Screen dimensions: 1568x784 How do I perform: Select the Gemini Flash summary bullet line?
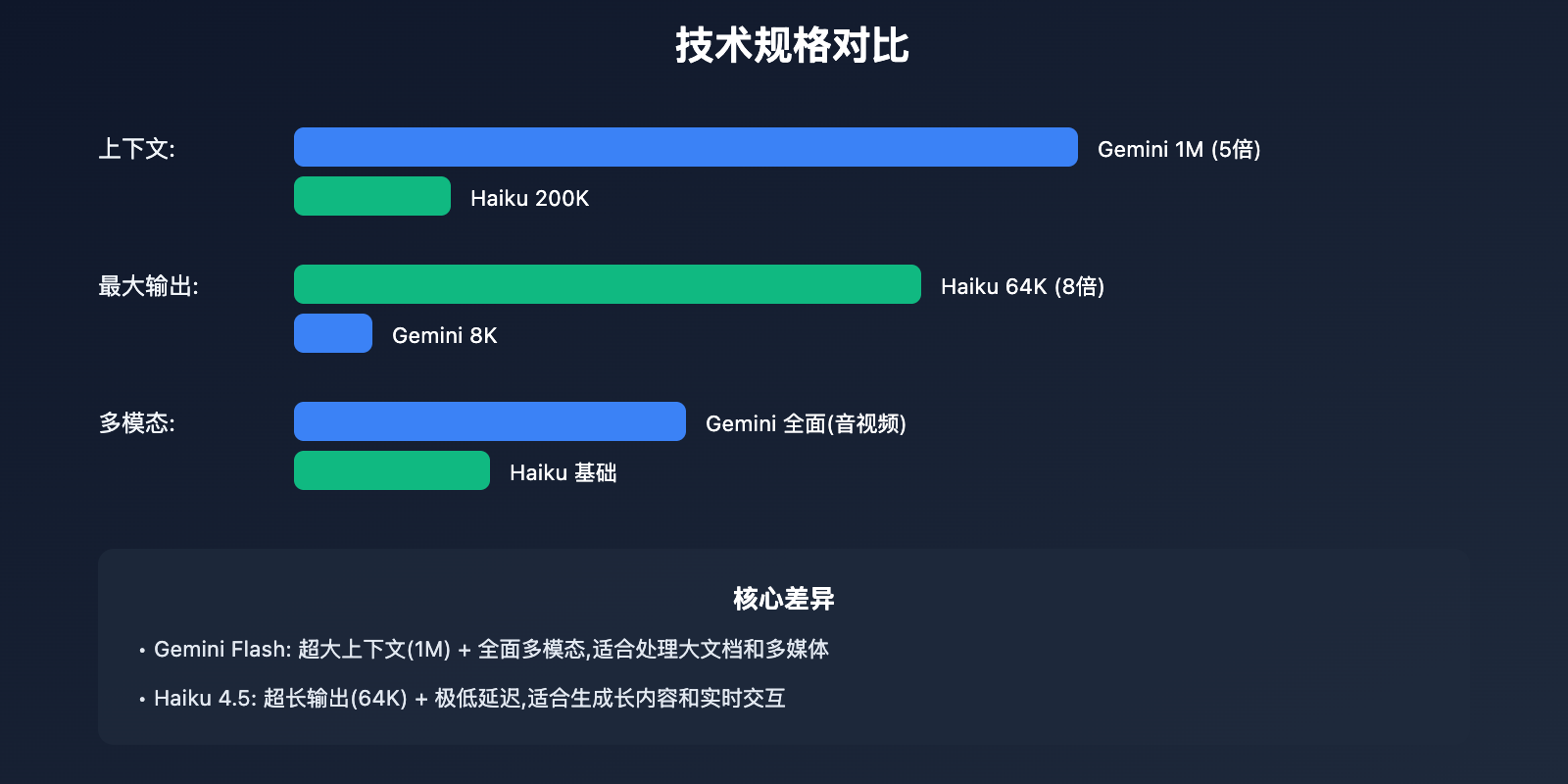tap(491, 649)
